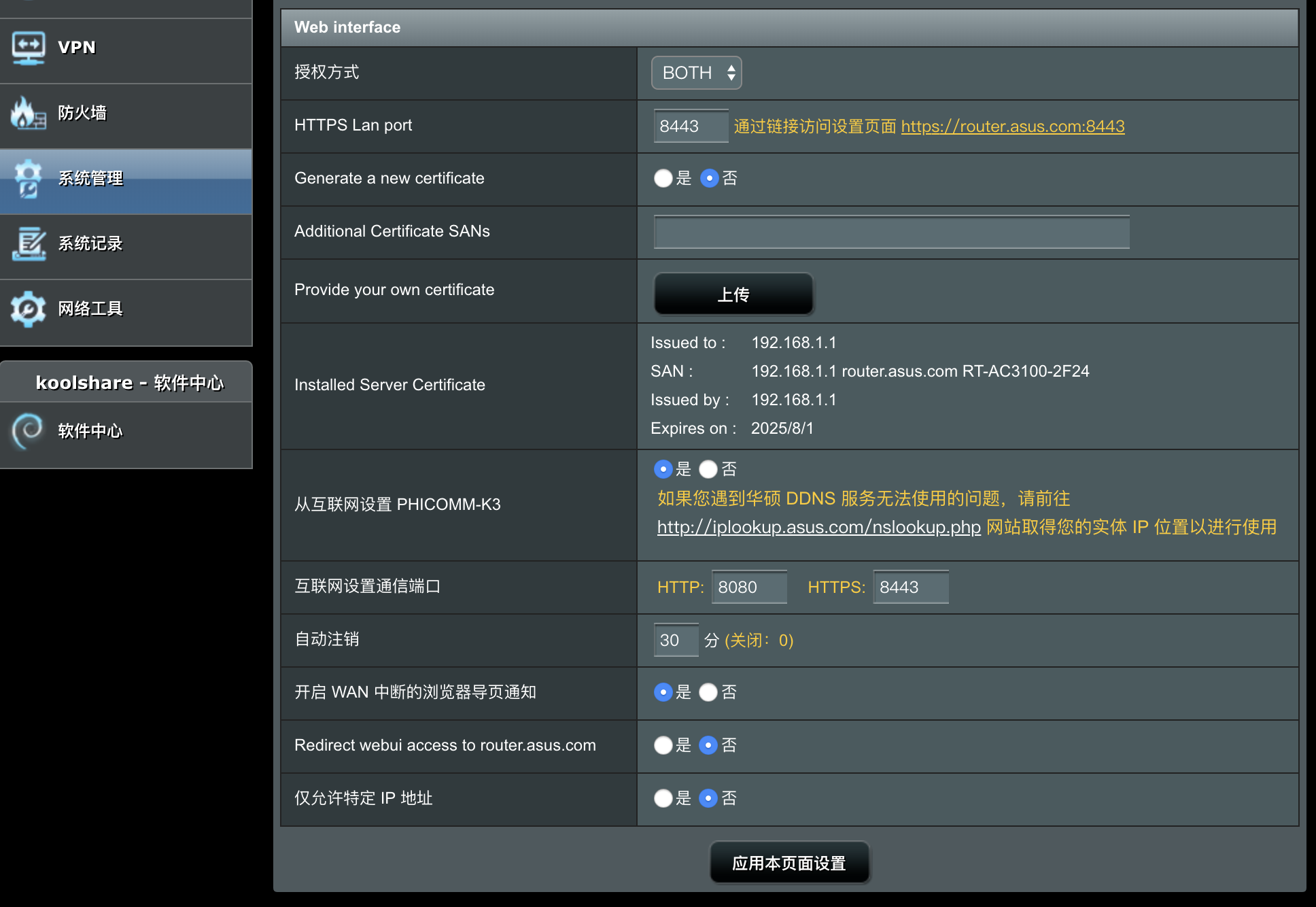Click the (关闭: 0) hint text
The height and width of the screenshot is (907, 1316).
tap(759, 640)
